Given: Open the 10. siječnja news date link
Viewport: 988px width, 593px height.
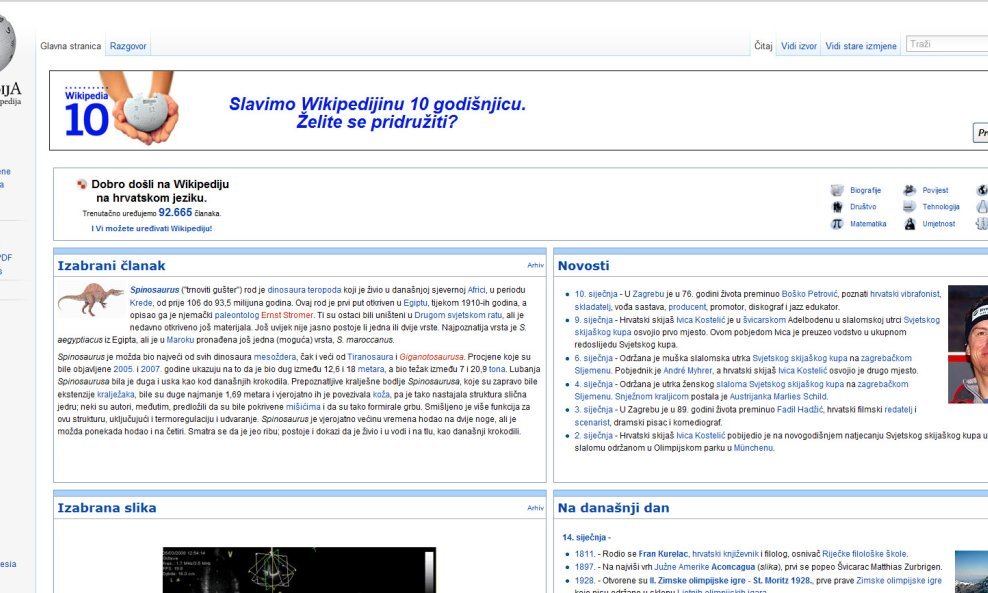Looking at the screenshot, I should tap(596, 294).
